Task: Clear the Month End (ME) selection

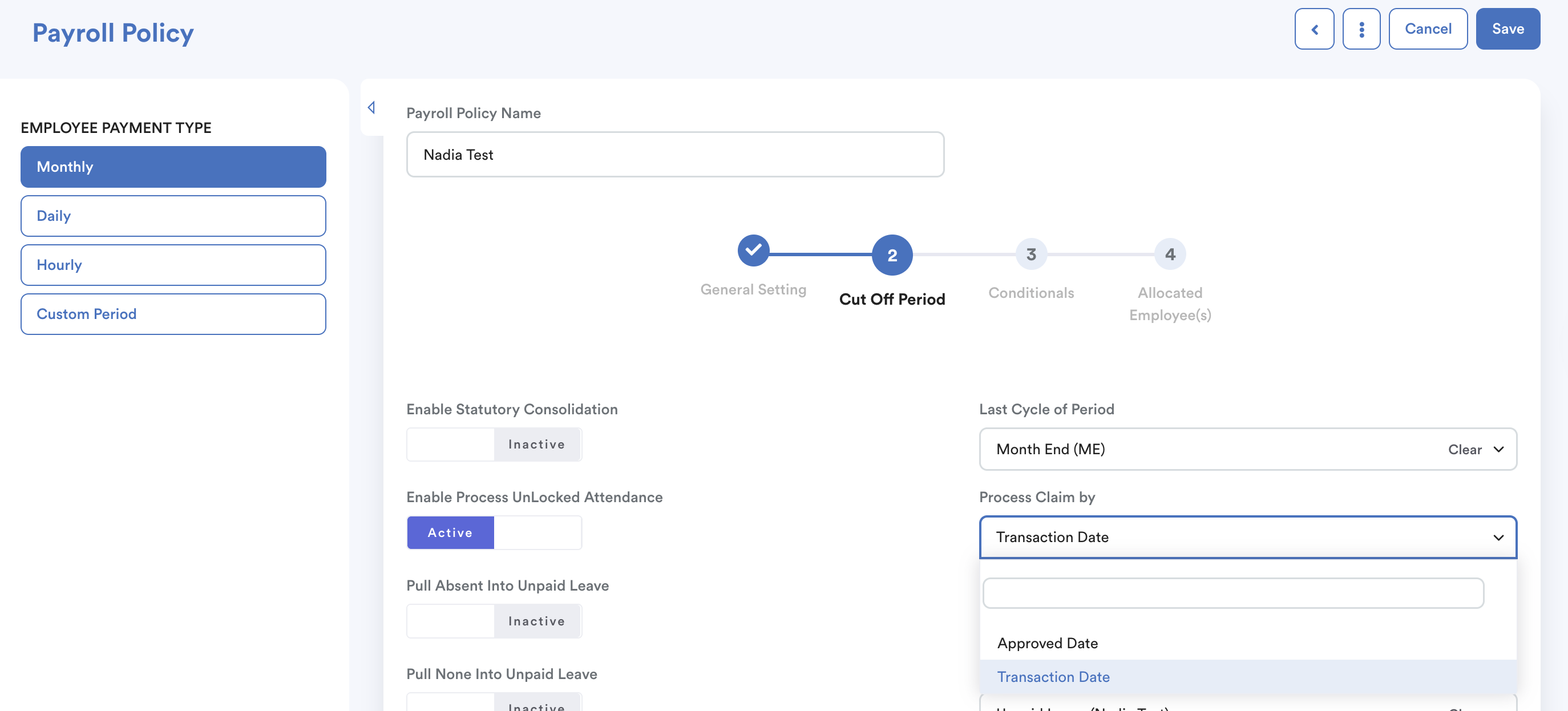Action: [x=1464, y=449]
